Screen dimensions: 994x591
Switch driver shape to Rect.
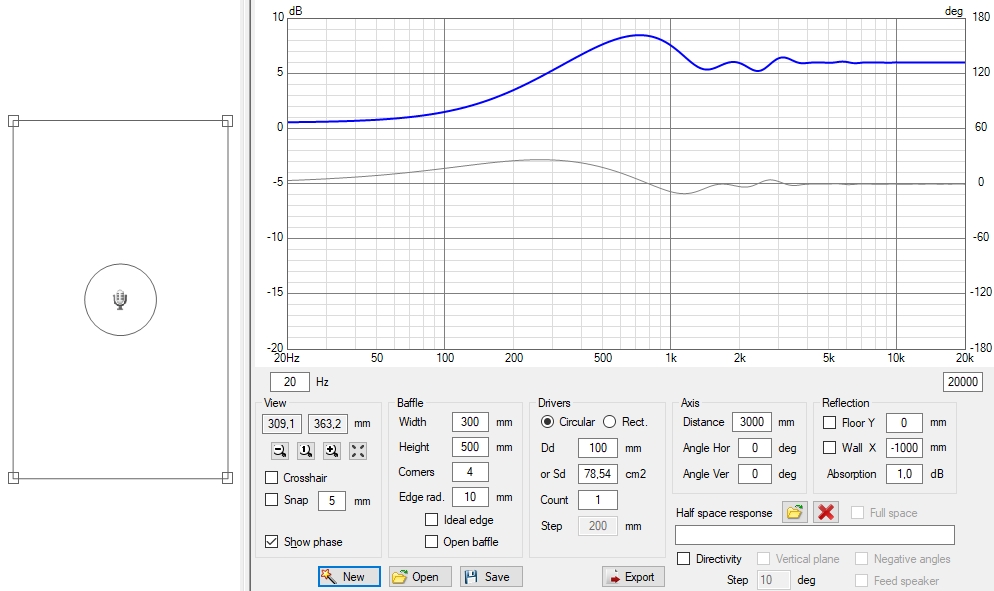click(x=609, y=422)
